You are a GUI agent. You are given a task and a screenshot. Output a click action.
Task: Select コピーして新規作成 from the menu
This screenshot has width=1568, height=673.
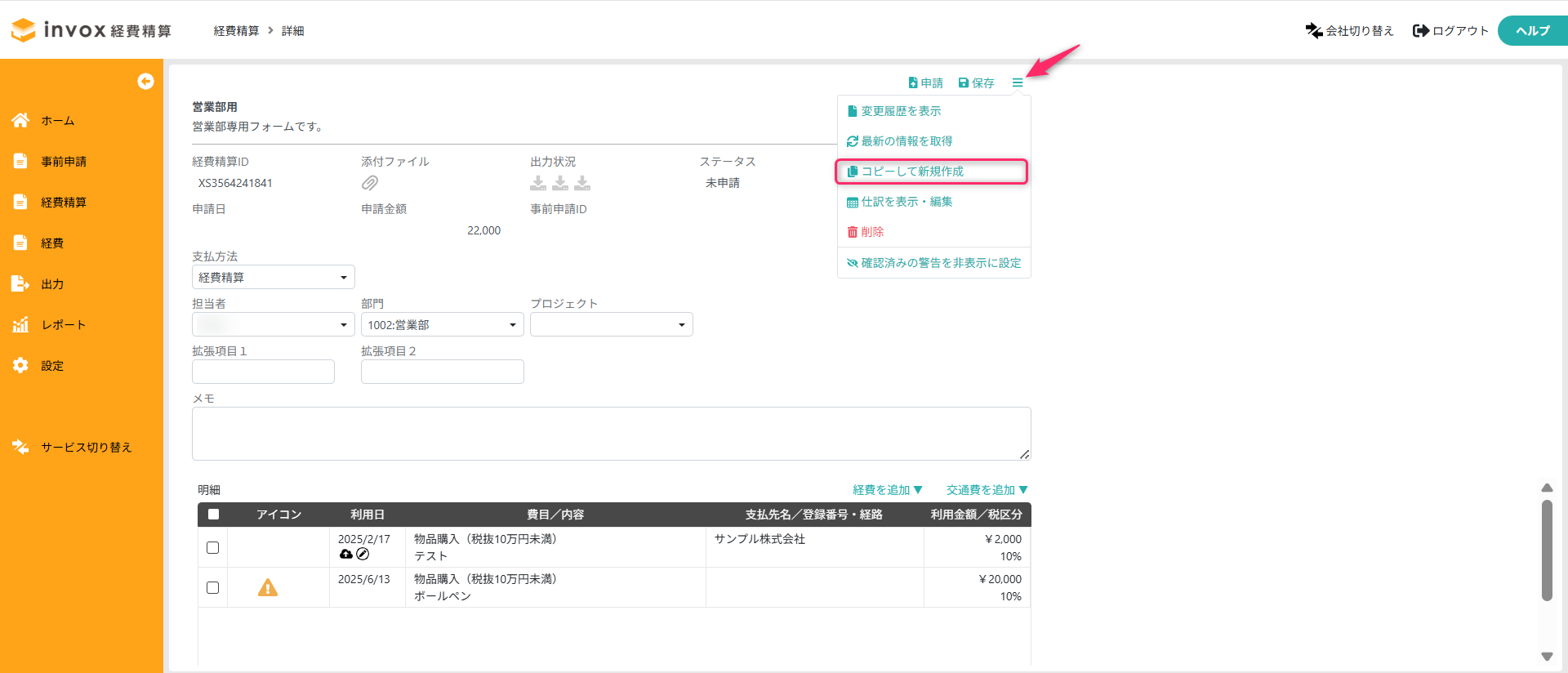[x=911, y=172]
